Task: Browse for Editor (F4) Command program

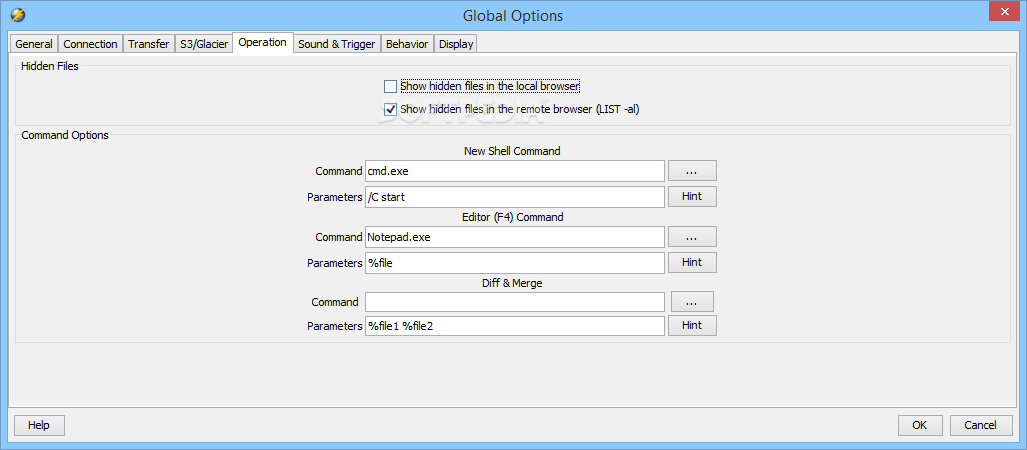Action: (x=692, y=237)
